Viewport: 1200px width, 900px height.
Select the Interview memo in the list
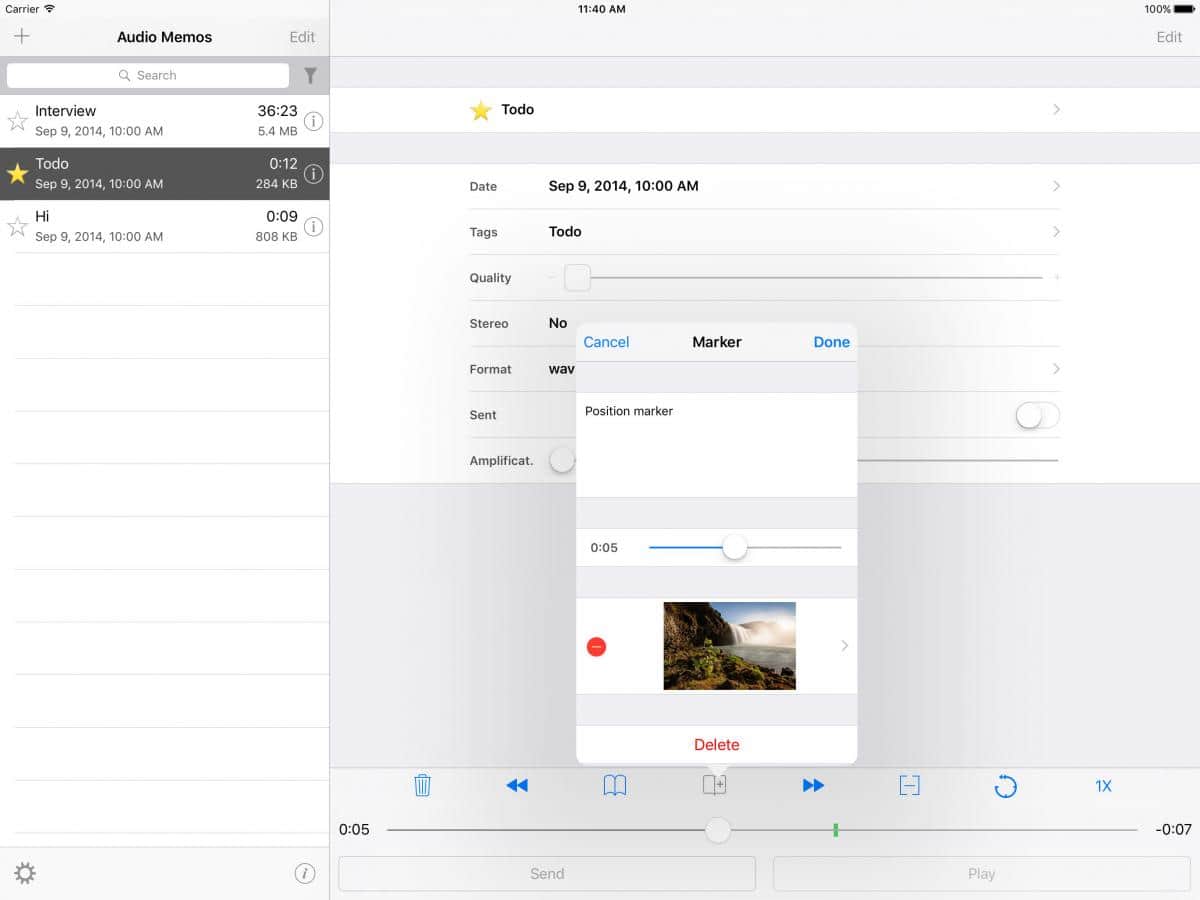pyautogui.click(x=150, y=121)
